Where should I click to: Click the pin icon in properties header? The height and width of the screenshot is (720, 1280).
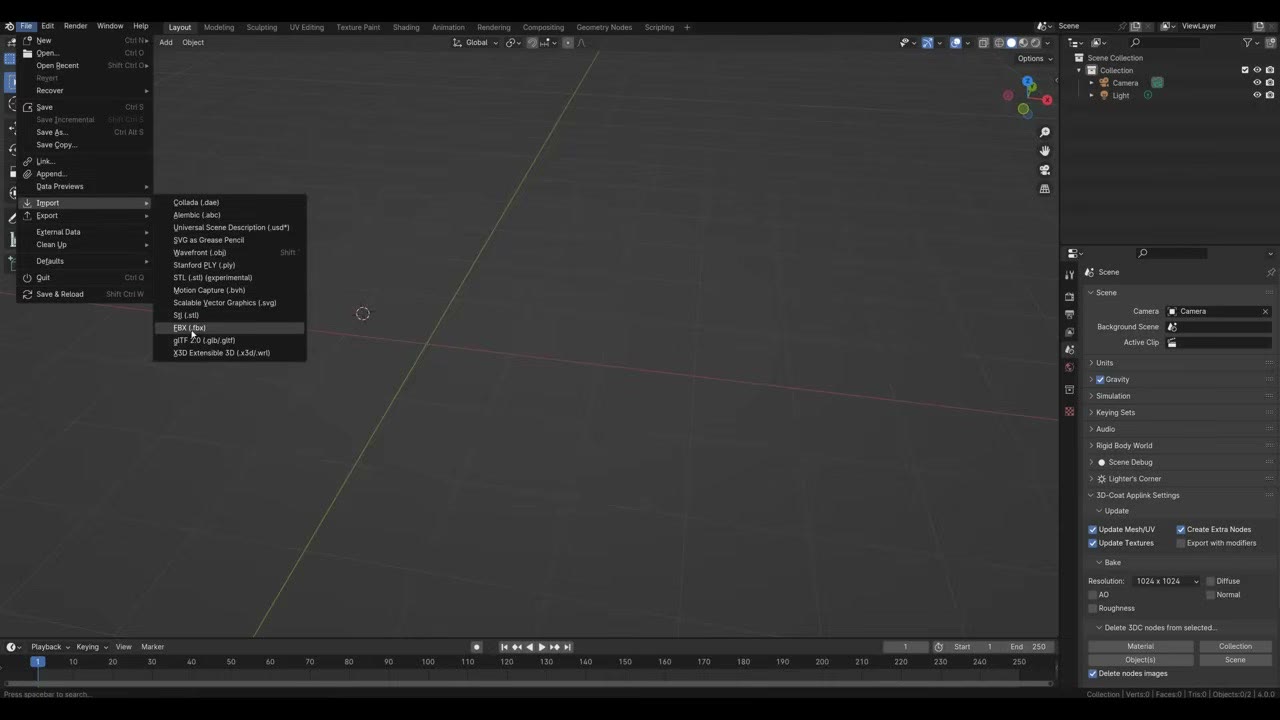coord(1271,272)
